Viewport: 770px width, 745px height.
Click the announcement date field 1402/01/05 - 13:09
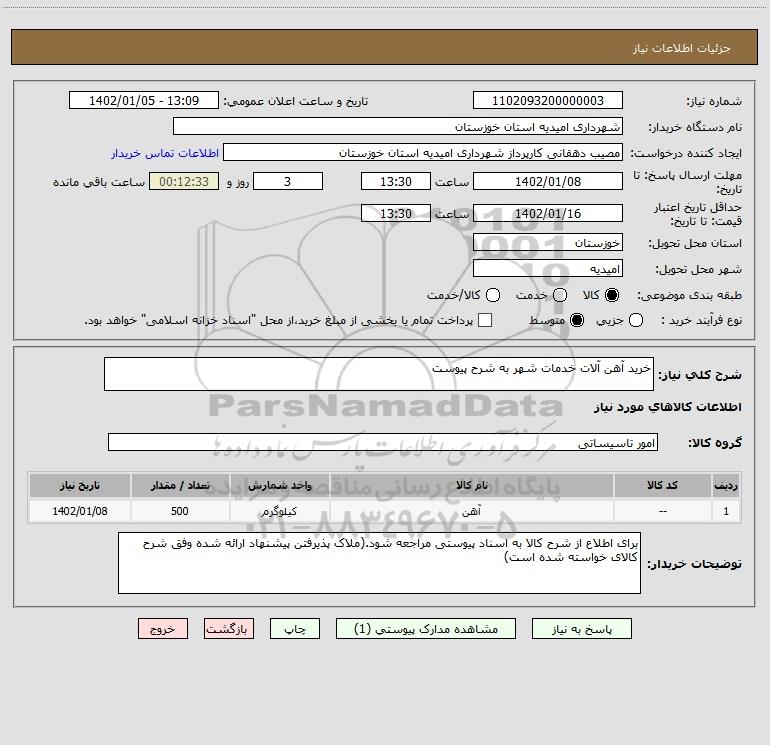click(144, 101)
